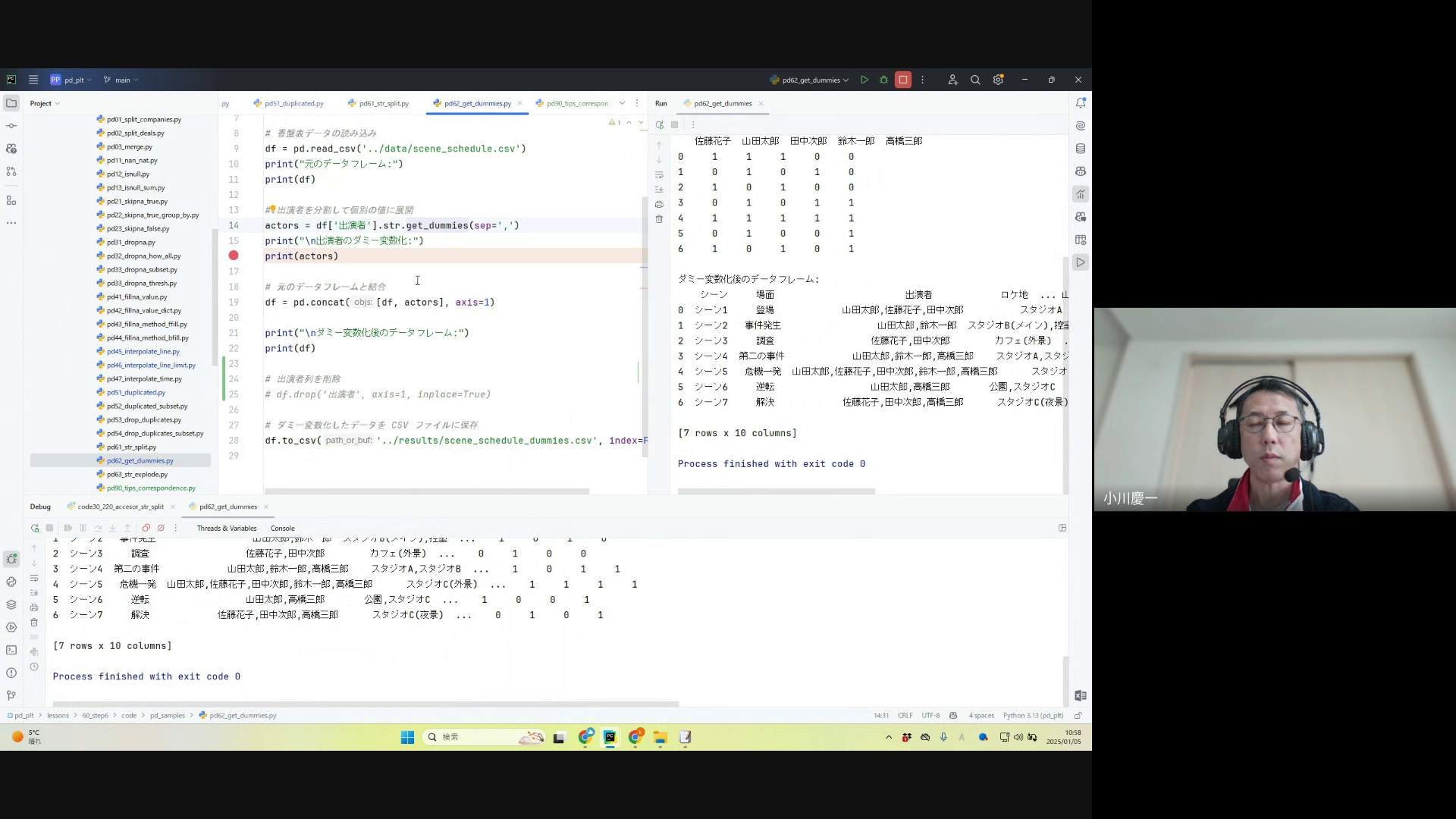Open Project view dropdown
This screenshot has height=819, width=1456.
click(x=45, y=103)
